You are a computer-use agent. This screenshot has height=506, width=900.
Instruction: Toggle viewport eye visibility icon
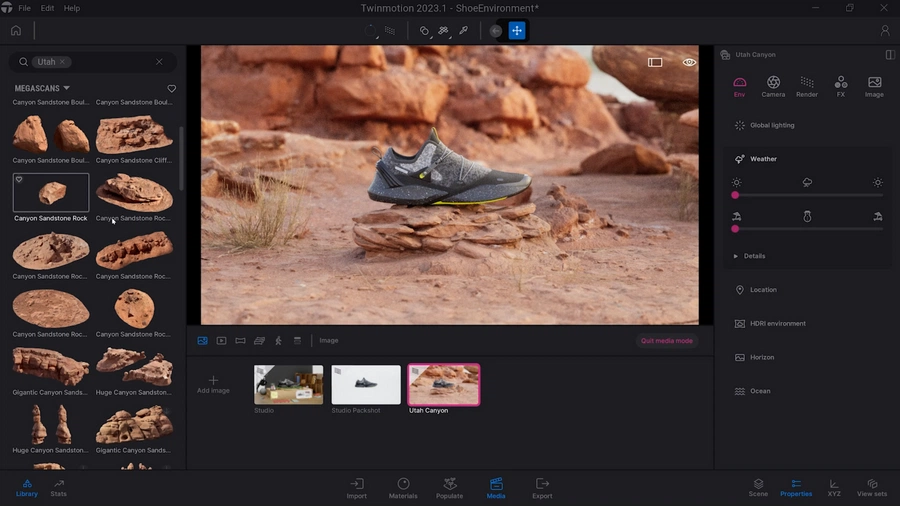click(x=689, y=62)
